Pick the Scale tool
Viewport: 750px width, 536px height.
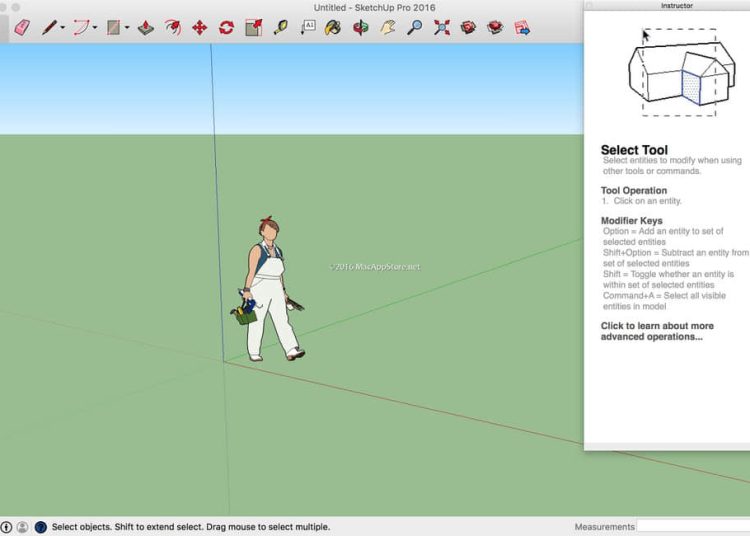point(253,28)
